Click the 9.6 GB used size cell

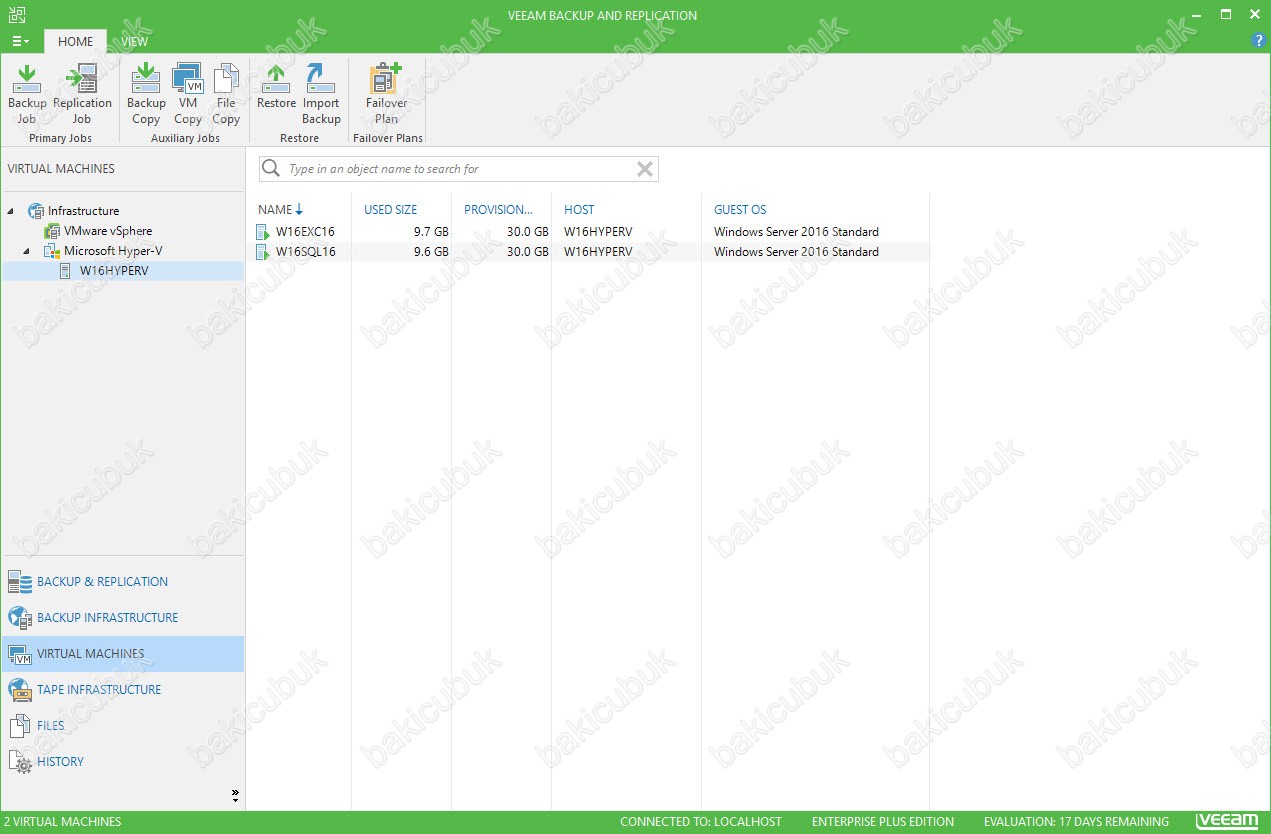(x=431, y=252)
